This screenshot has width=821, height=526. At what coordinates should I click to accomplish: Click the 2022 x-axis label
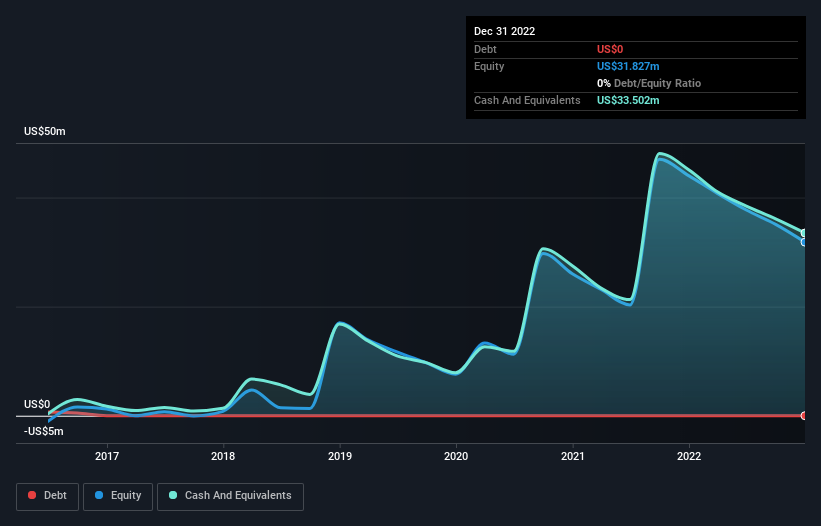coord(689,456)
